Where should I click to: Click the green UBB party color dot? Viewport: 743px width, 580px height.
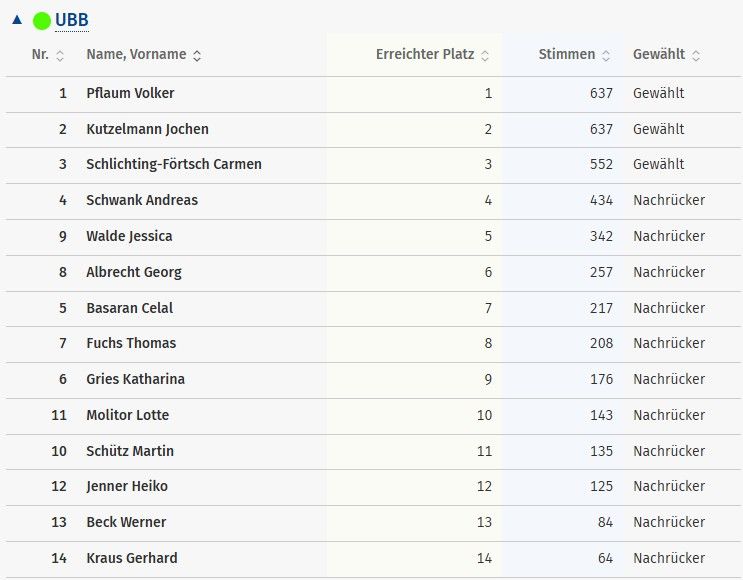(x=42, y=20)
